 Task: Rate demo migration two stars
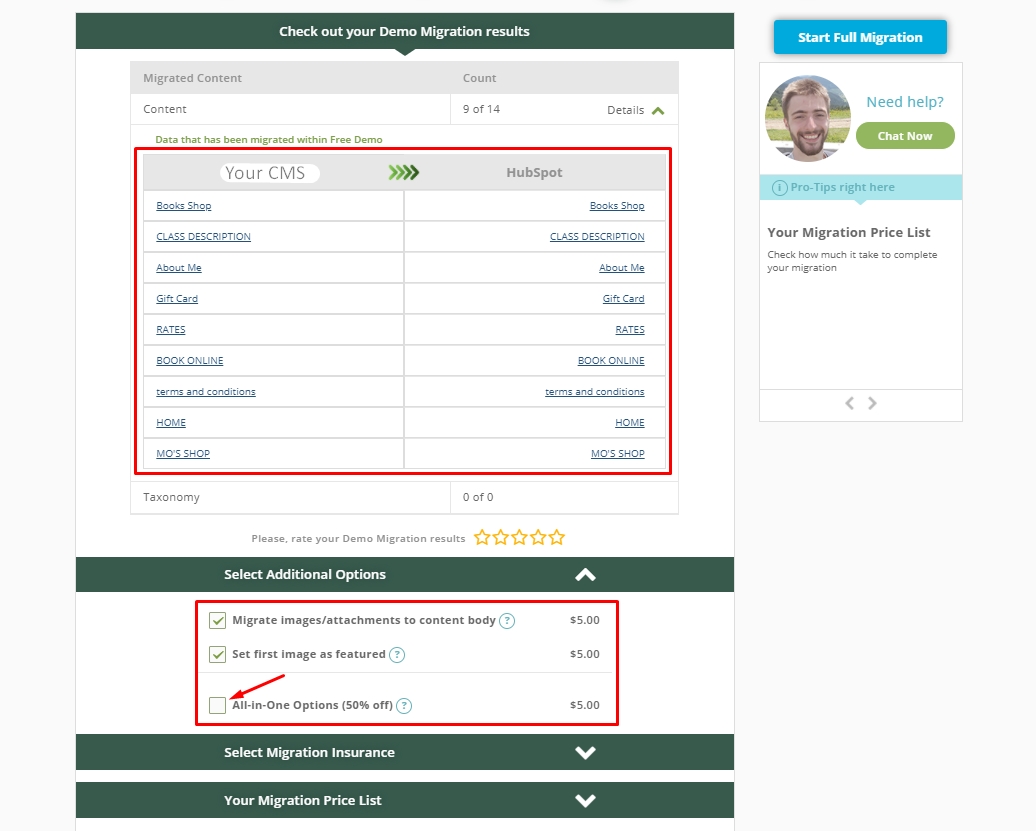[501, 537]
